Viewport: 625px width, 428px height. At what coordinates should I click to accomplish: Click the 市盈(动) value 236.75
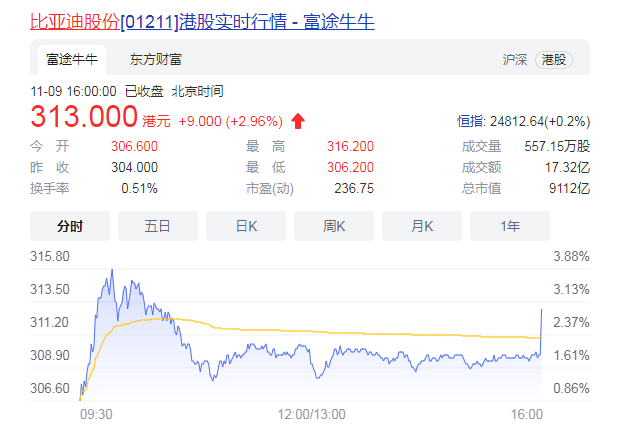coord(354,188)
